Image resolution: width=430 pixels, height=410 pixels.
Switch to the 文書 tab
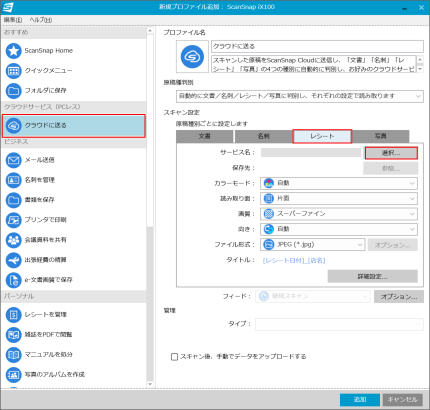pyautogui.click(x=205, y=136)
